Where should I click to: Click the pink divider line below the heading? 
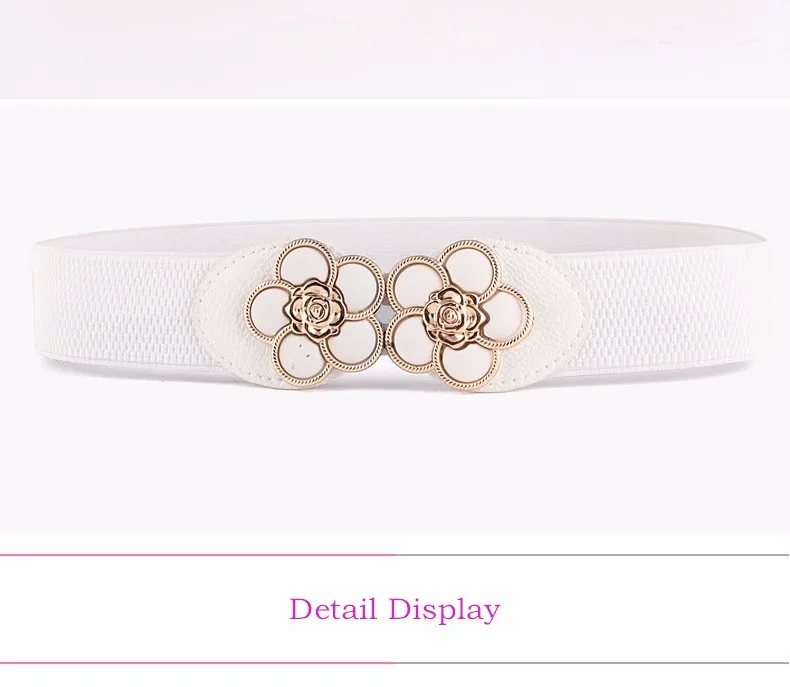point(198,663)
